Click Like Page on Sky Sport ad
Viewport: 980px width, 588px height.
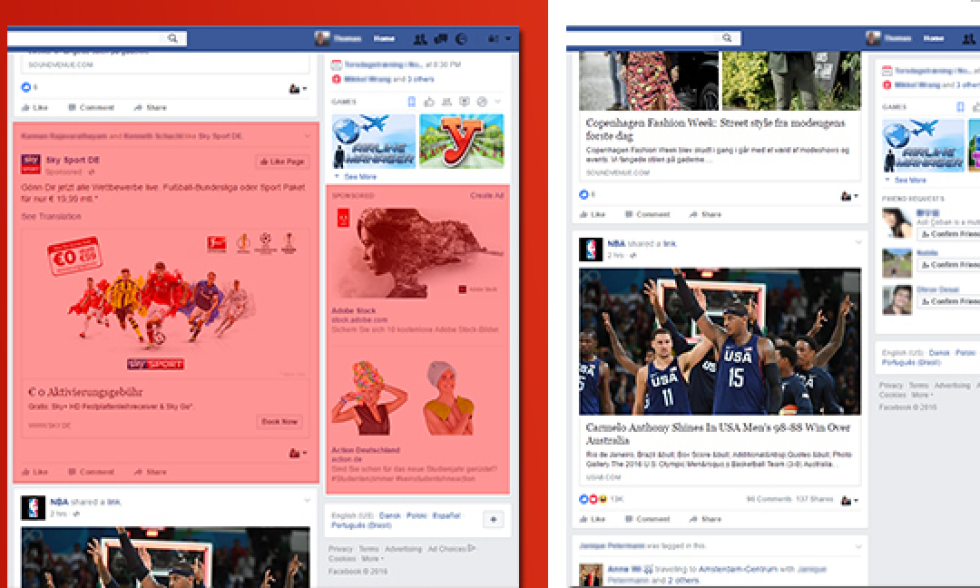click(x=282, y=162)
